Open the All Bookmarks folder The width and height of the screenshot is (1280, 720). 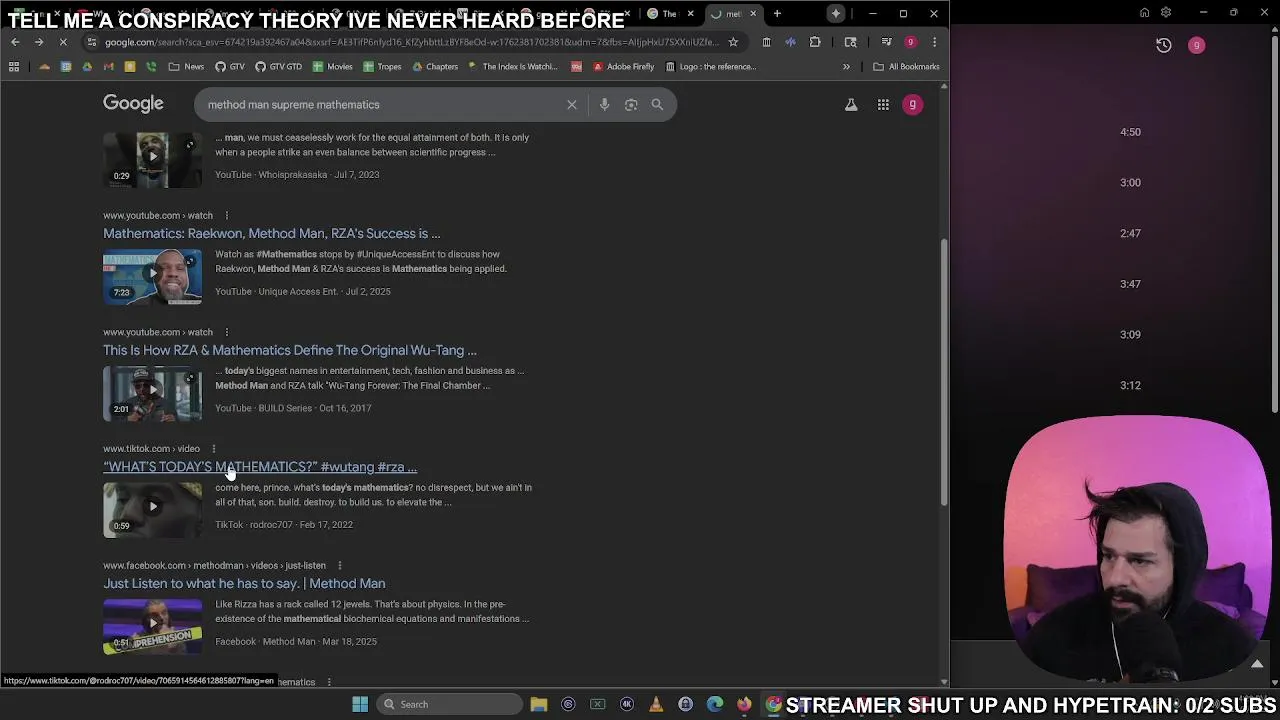point(906,67)
